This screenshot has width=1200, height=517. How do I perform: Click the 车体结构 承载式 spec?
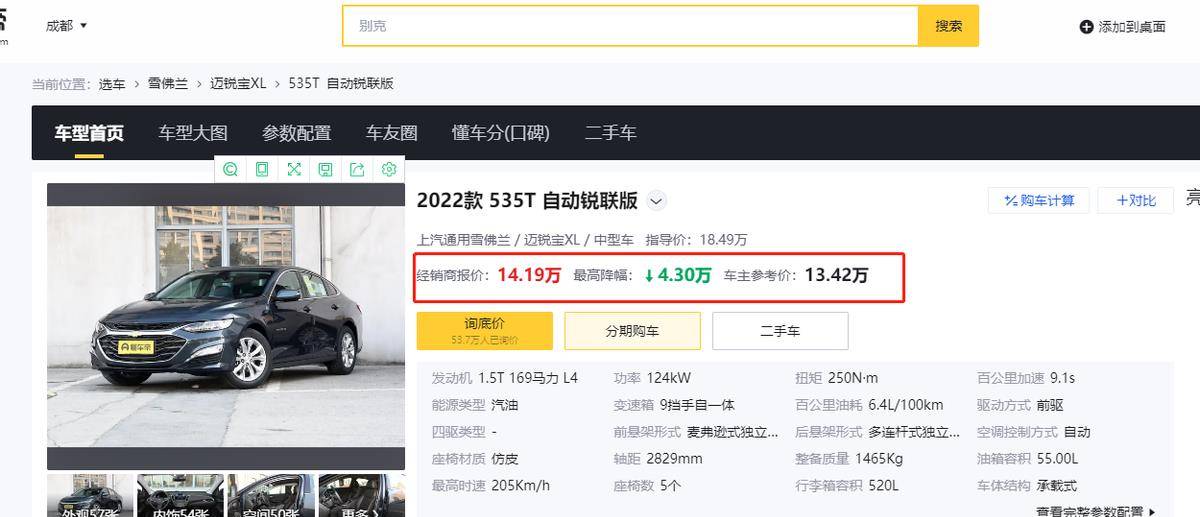click(1027, 485)
